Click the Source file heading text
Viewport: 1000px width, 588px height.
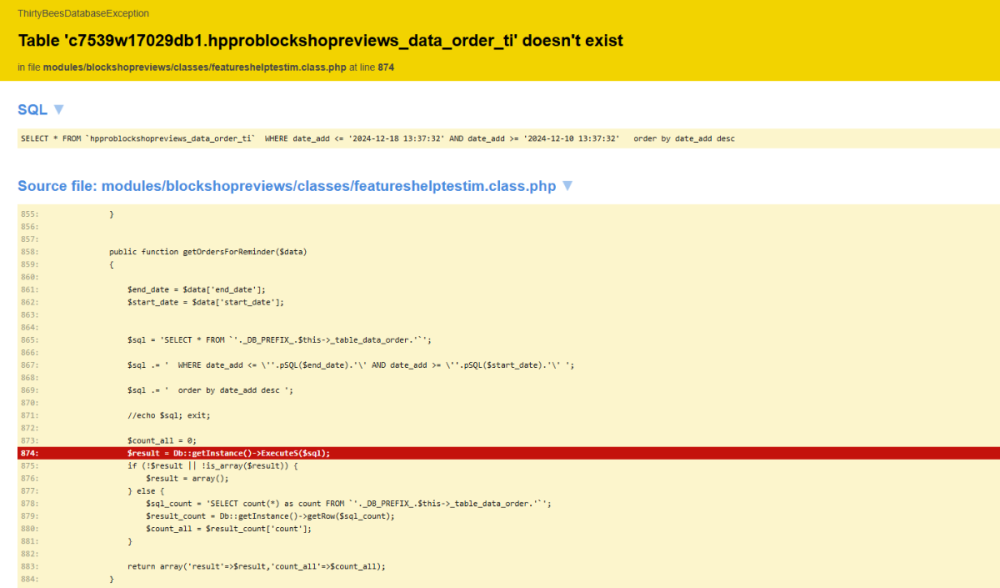(286, 186)
